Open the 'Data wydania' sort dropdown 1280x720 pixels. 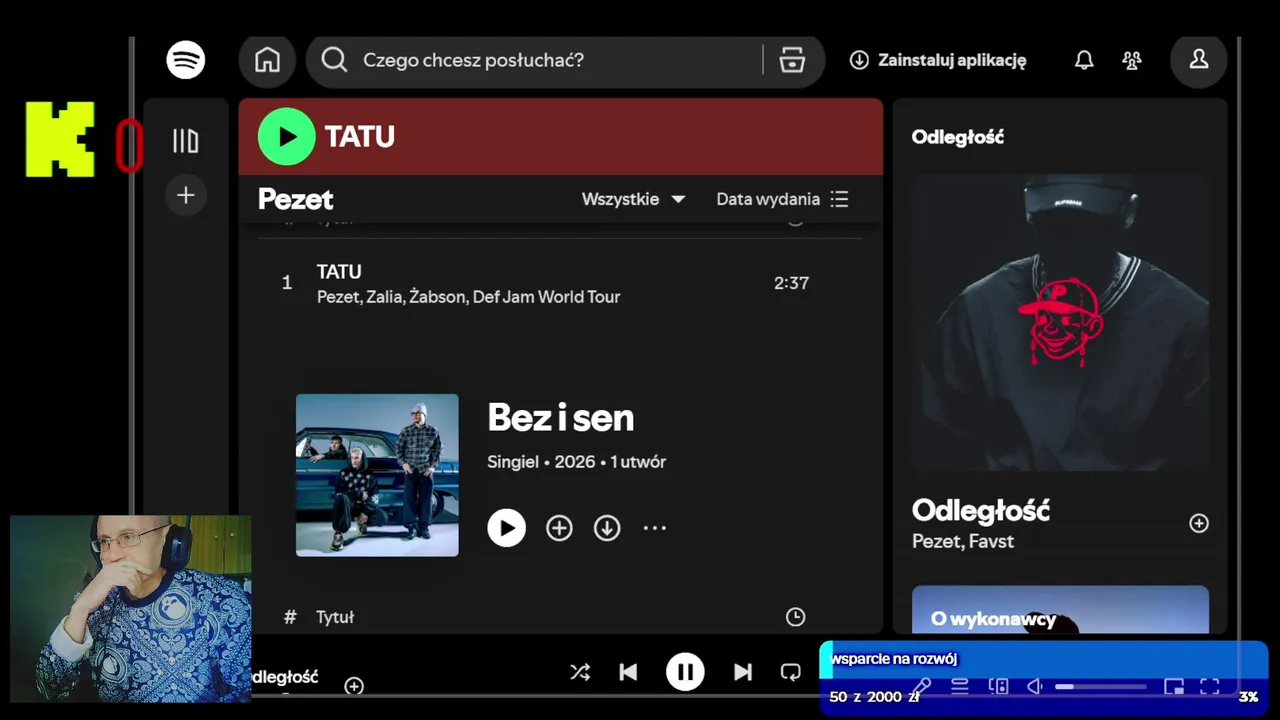pyautogui.click(x=782, y=199)
